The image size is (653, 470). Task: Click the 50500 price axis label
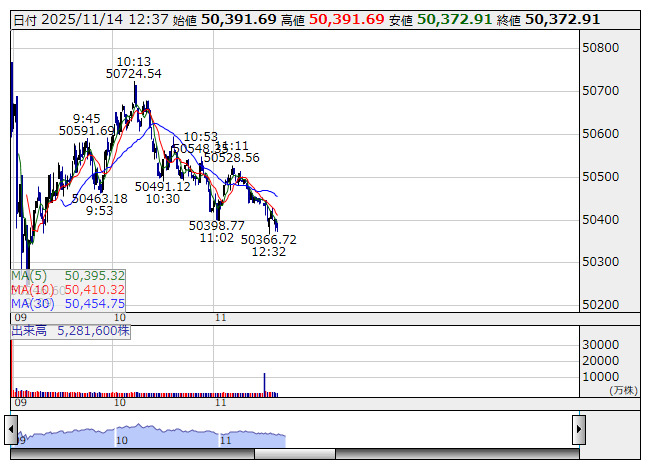pos(601,177)
